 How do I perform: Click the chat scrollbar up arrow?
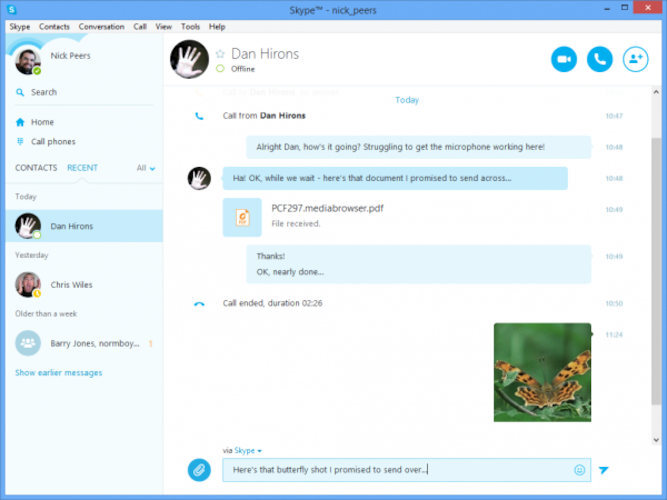coord(656,91)
